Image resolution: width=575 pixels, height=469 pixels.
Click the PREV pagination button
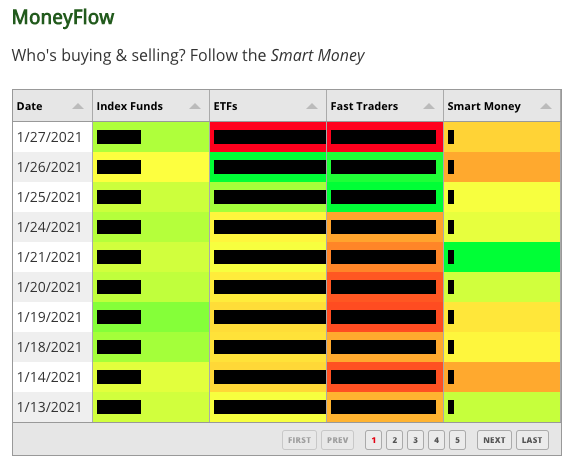(337, 440)
